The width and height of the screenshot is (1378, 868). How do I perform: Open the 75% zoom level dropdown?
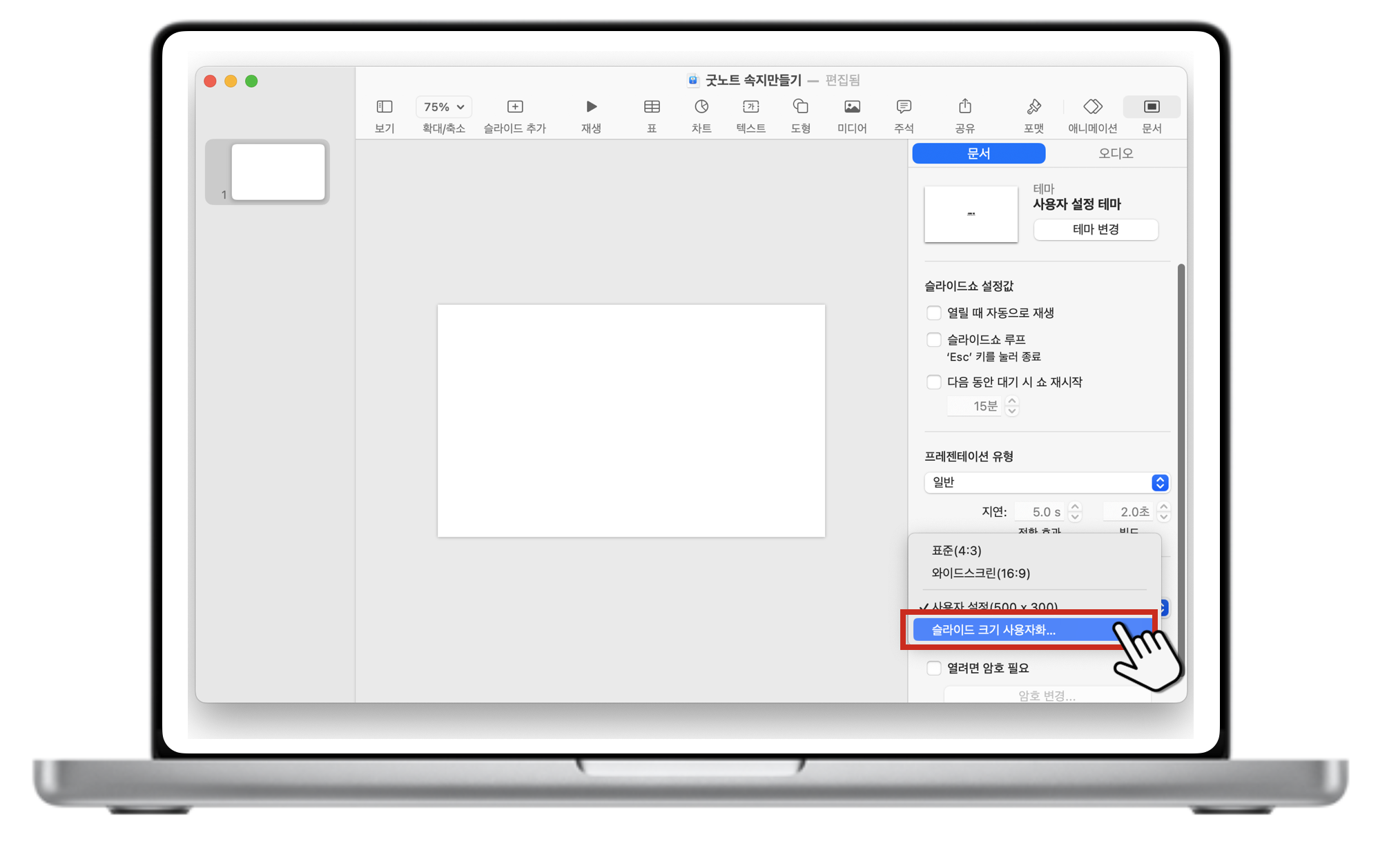(x=443, y=107)
